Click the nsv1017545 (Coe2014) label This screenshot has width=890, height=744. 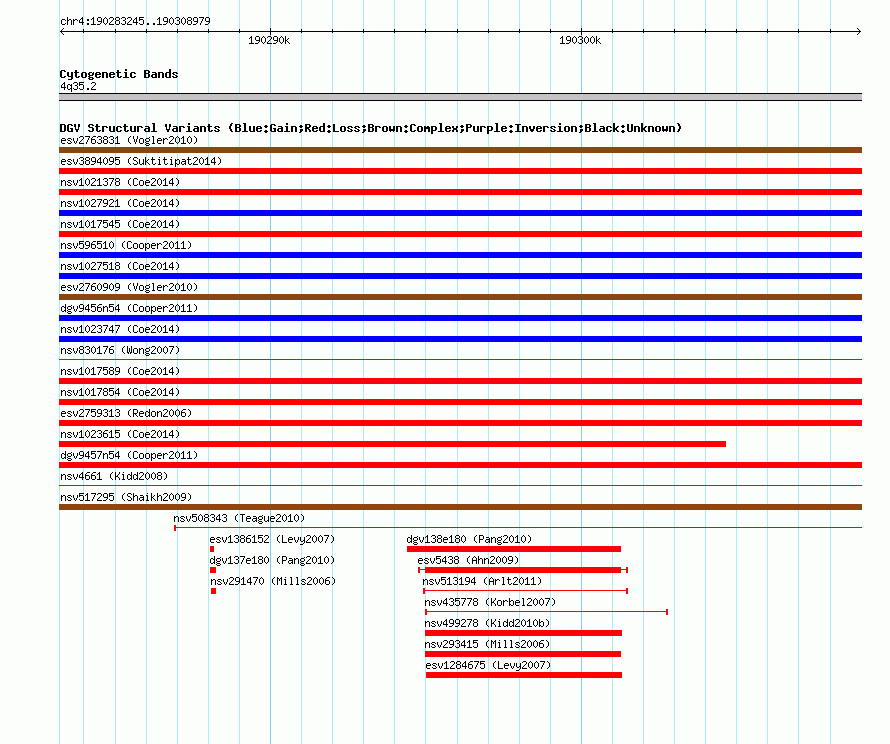point(120,224)
